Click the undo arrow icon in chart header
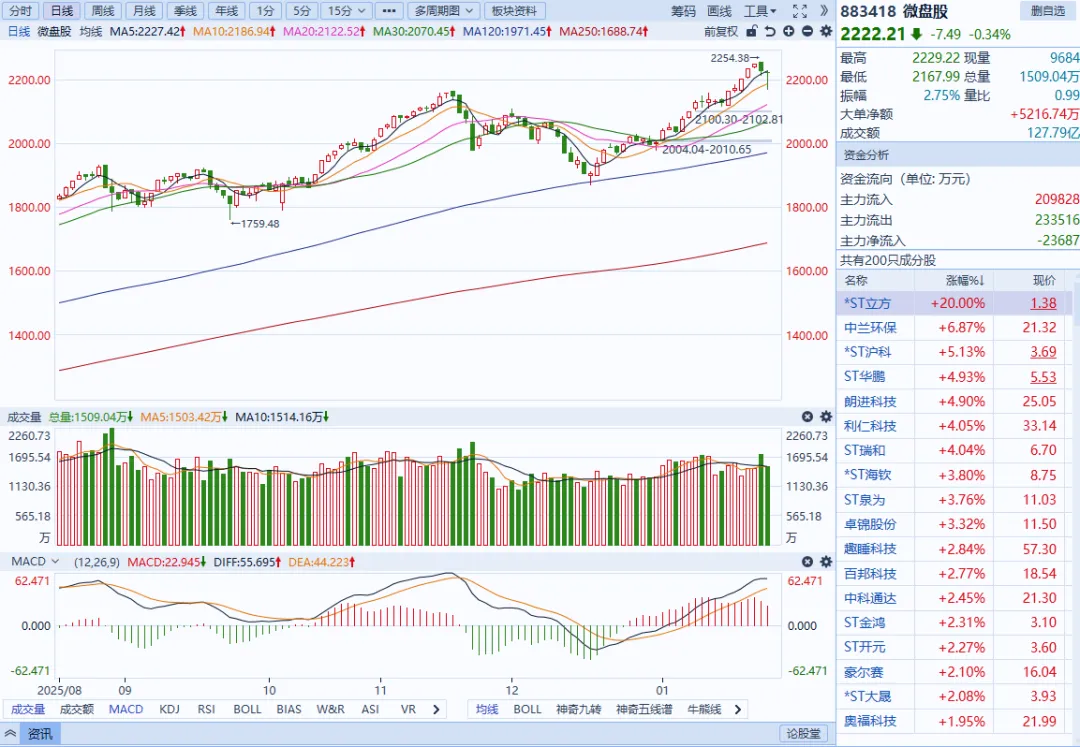1080x747 pixels. coord(770,31)
